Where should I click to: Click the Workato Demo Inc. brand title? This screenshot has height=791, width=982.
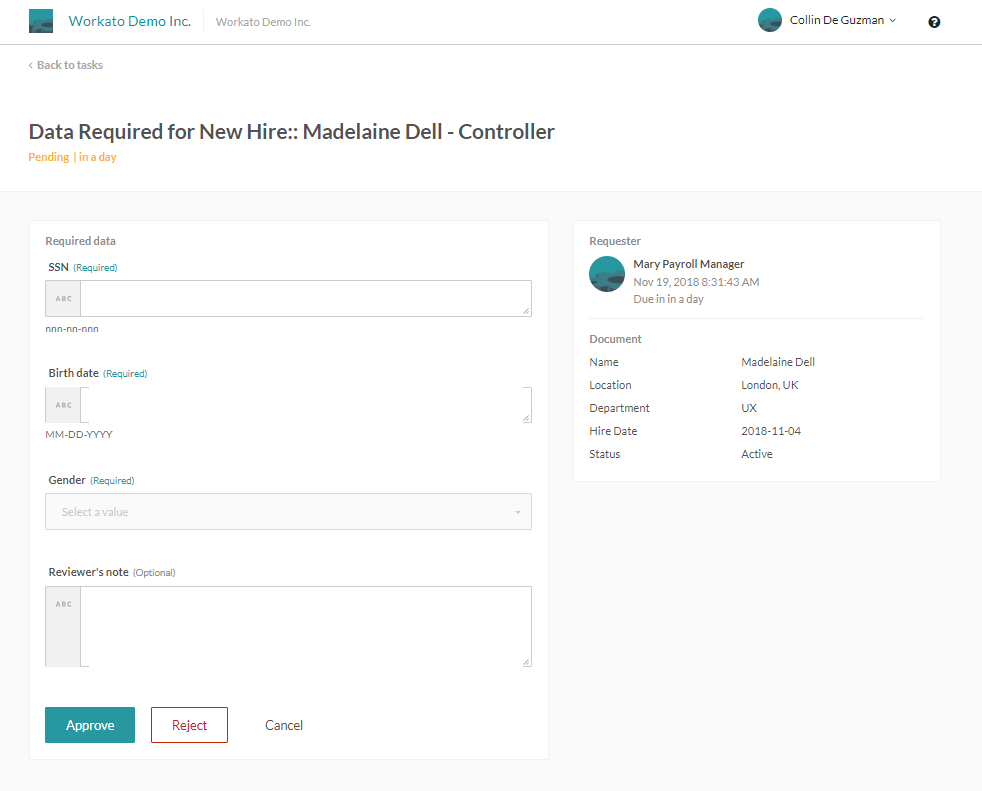pos(129,21)
